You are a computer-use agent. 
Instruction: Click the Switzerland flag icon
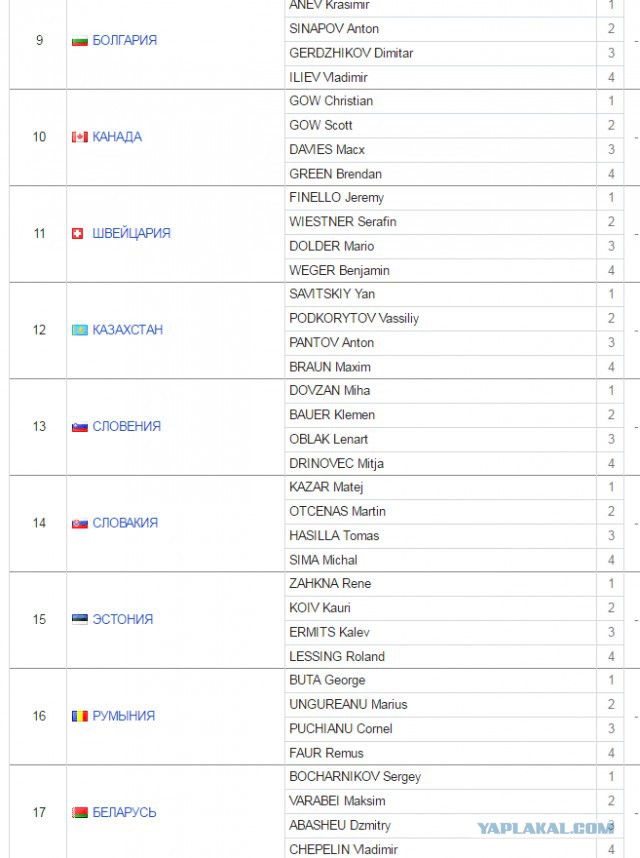[x=78, y=234]
